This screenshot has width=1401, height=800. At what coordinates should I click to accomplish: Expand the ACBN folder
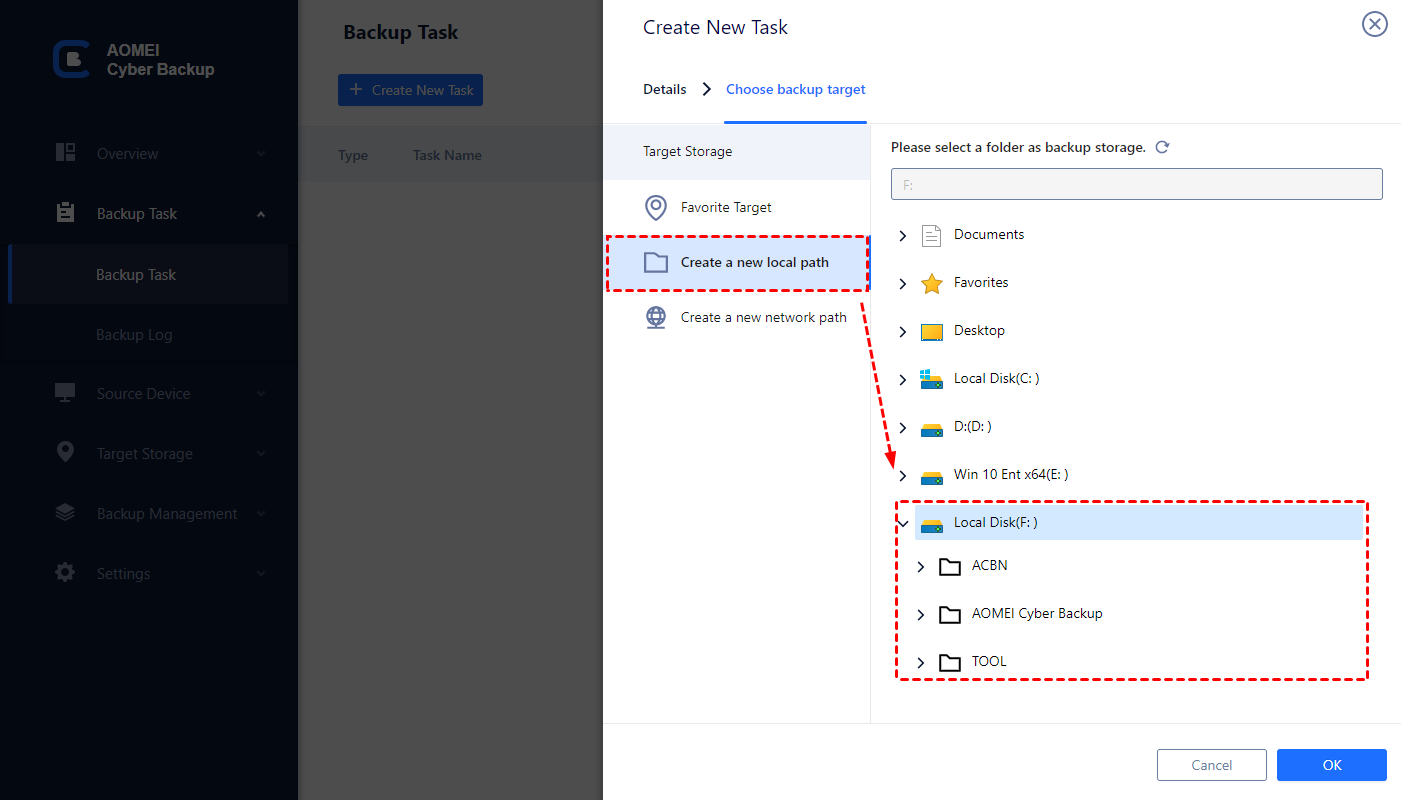(x=921, y=567)
